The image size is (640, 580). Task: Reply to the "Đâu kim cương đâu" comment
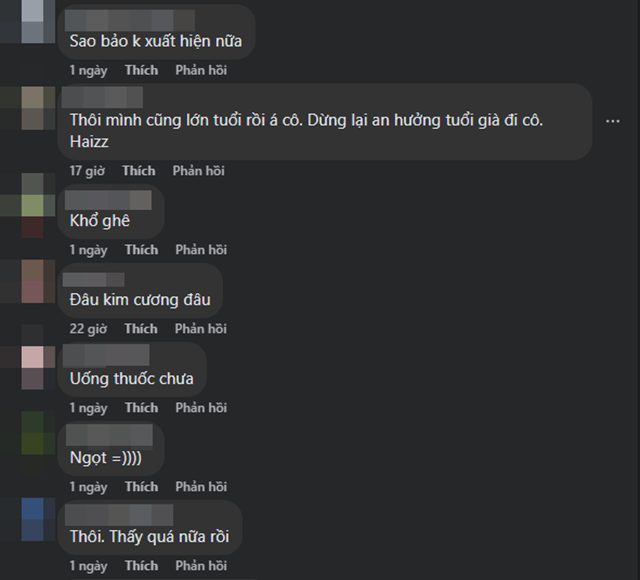coord(201,329)
